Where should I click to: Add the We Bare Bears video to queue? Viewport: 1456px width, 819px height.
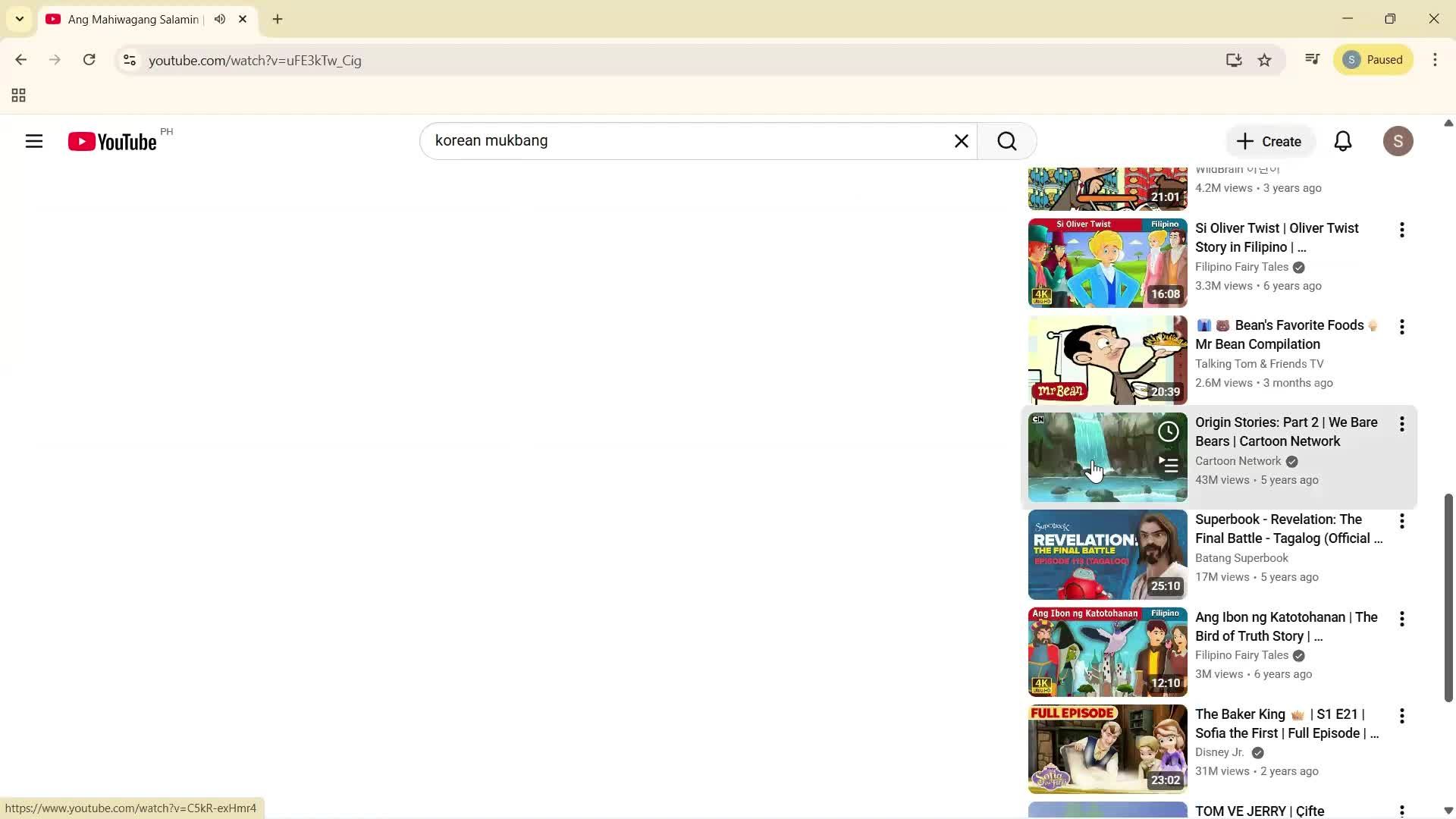1167,464
